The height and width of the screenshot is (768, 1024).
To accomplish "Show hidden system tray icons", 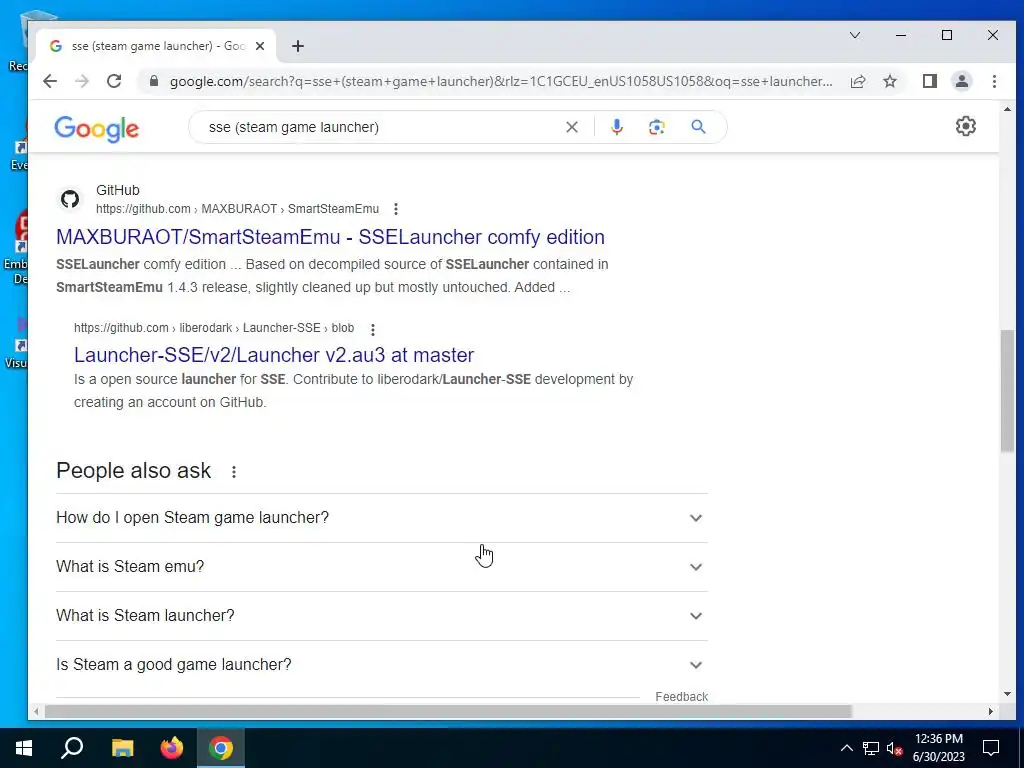I will 846,748.
